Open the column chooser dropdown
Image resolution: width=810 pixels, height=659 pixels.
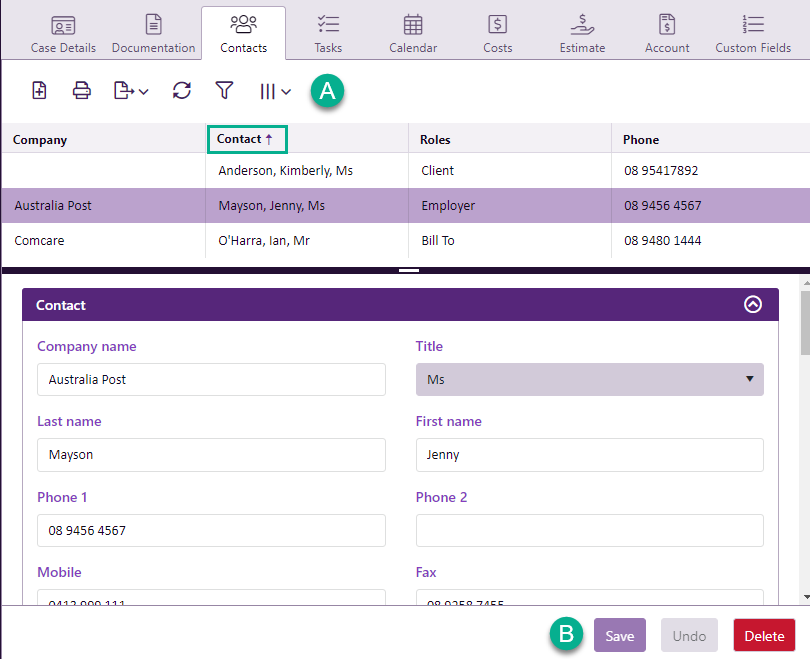coord(275,91)
